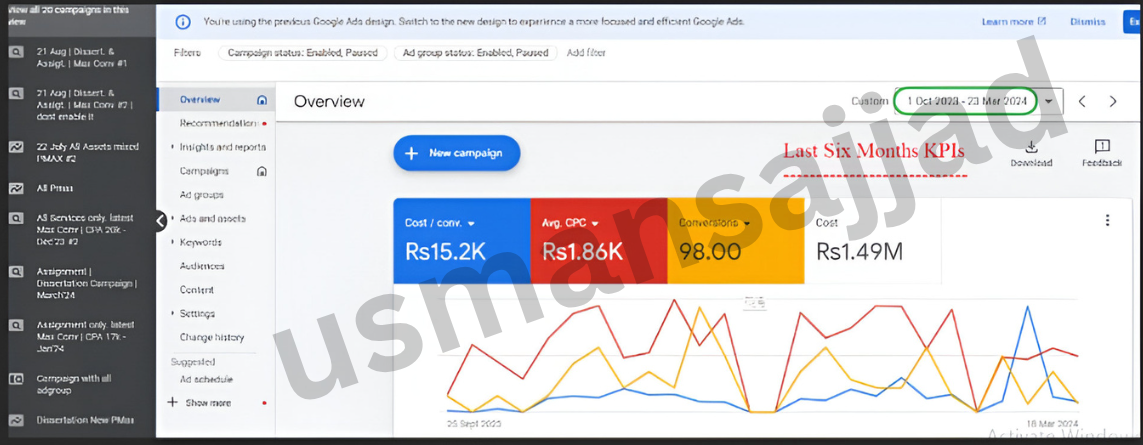Click the info icon in the banner

(183, 22)
